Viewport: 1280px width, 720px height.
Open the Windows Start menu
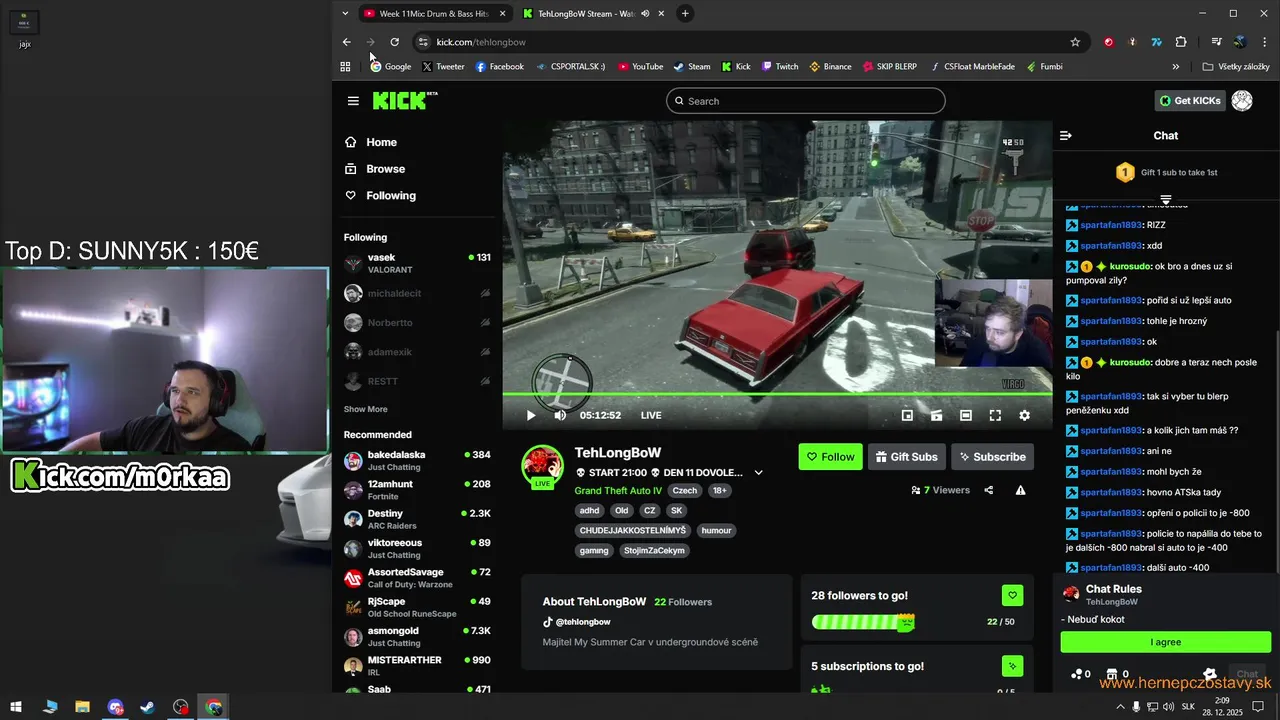coord(16,707)
